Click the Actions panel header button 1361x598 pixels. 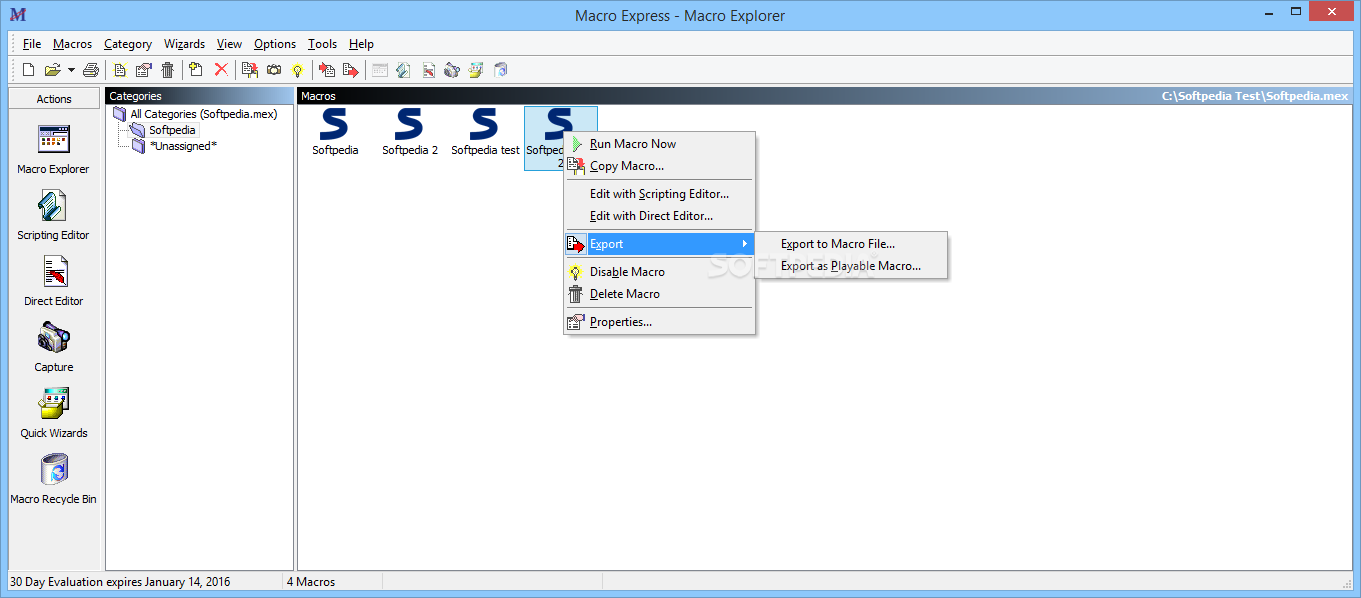click(54, 99)
